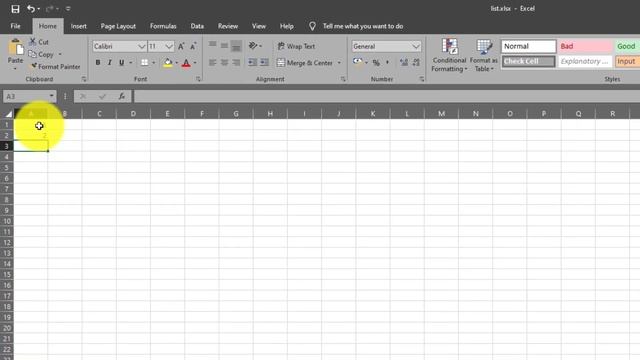Screen dimensions: 640x360
Task: Align text to the right
Action: tap(236, 62)
